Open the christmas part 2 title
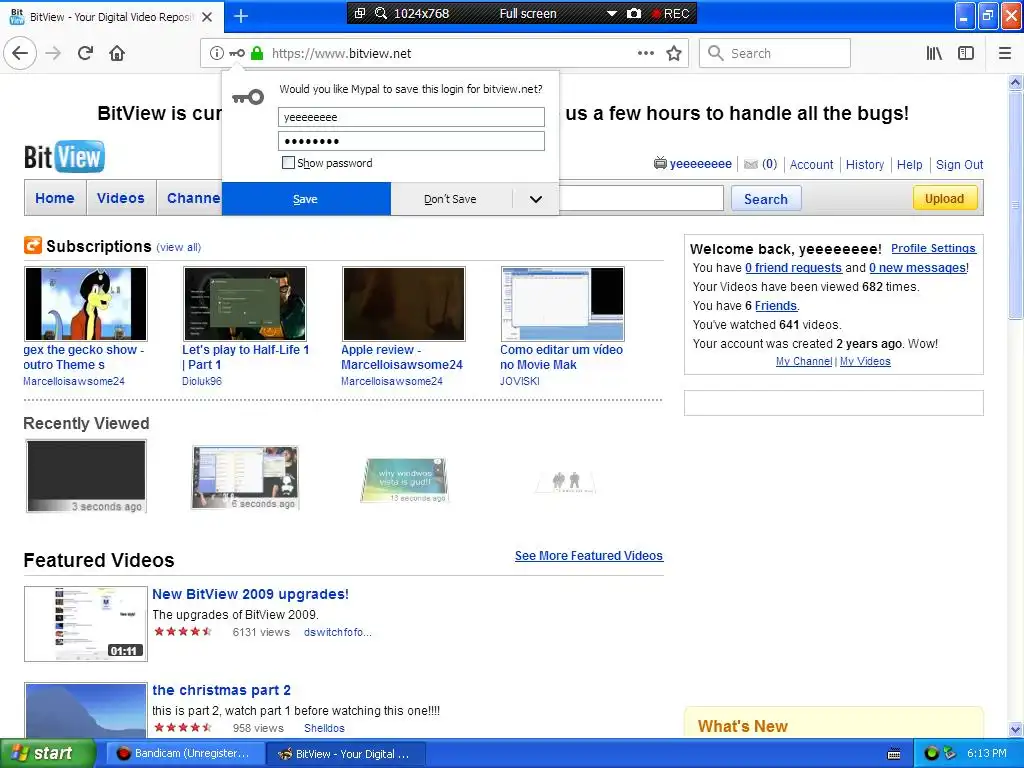Image resolution: width=1024 pixels, height=768 pixels. [221, 690]
